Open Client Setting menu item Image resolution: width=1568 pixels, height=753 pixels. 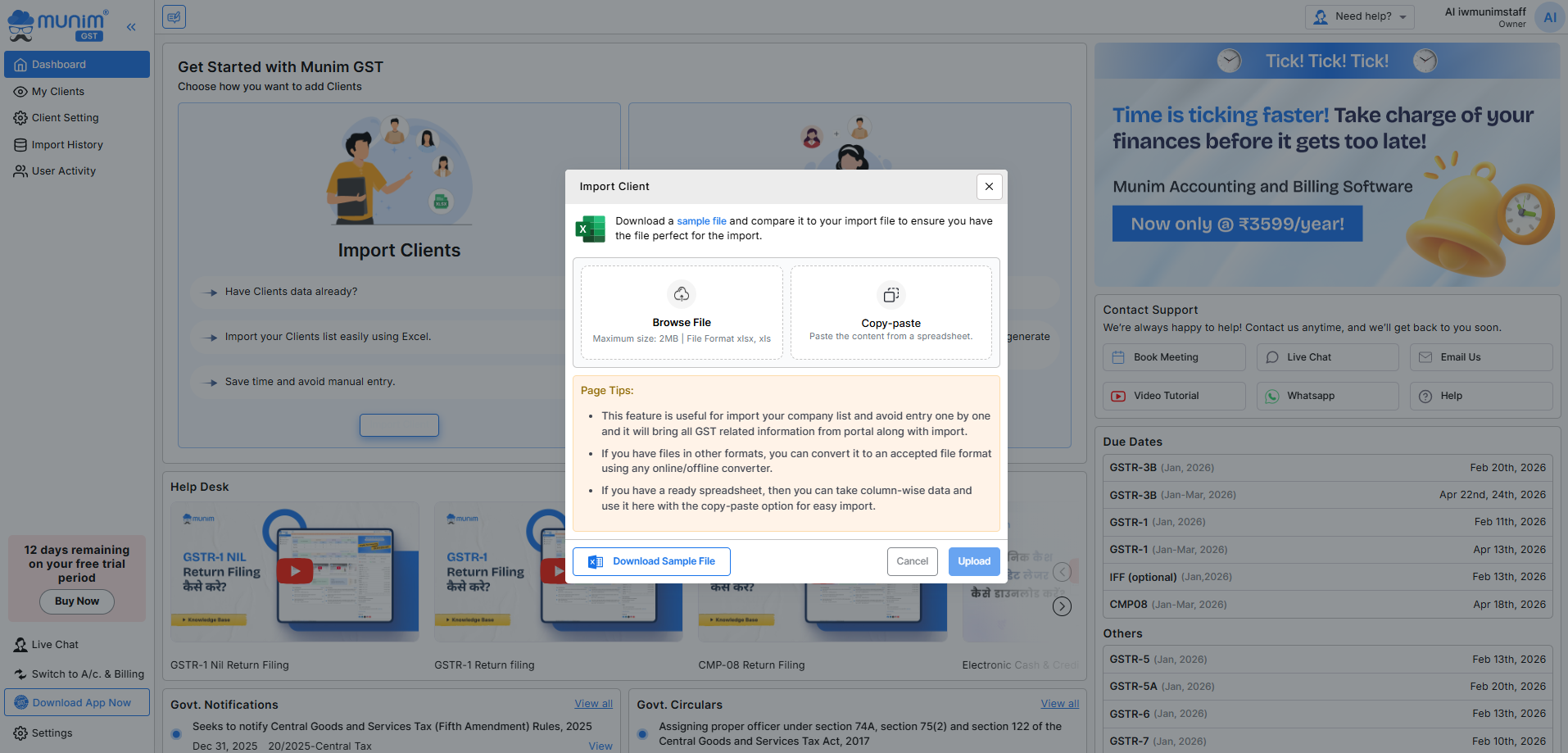click(65, 118)
